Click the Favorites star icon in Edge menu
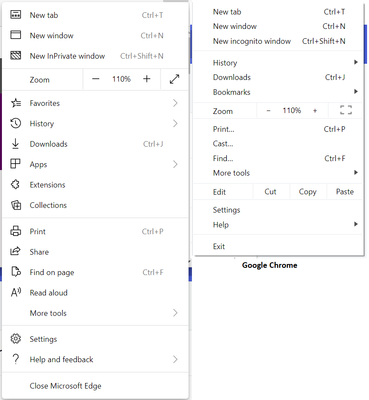This screenshot has width=369, height=400. click(16, 103)
